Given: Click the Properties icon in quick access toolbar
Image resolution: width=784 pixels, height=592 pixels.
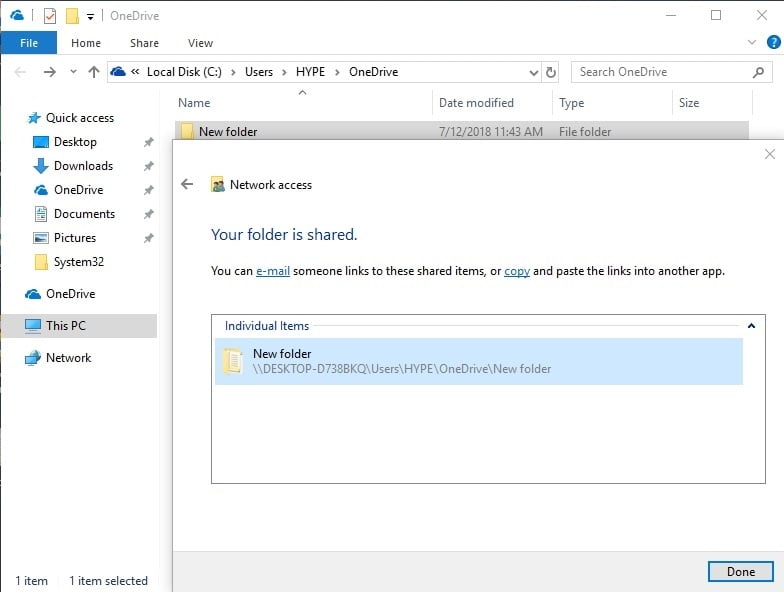Looking at the screenshot, I should (50, 16).
